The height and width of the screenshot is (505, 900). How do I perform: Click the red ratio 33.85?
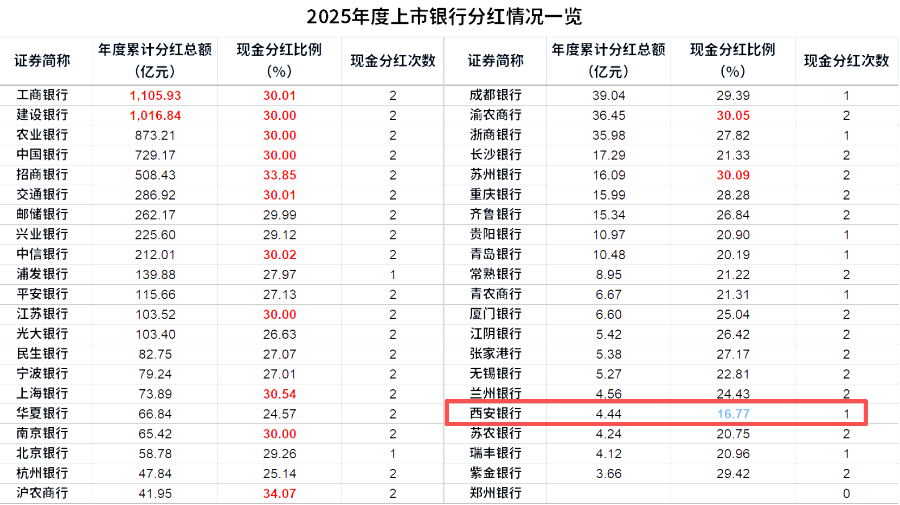[280, 175]
